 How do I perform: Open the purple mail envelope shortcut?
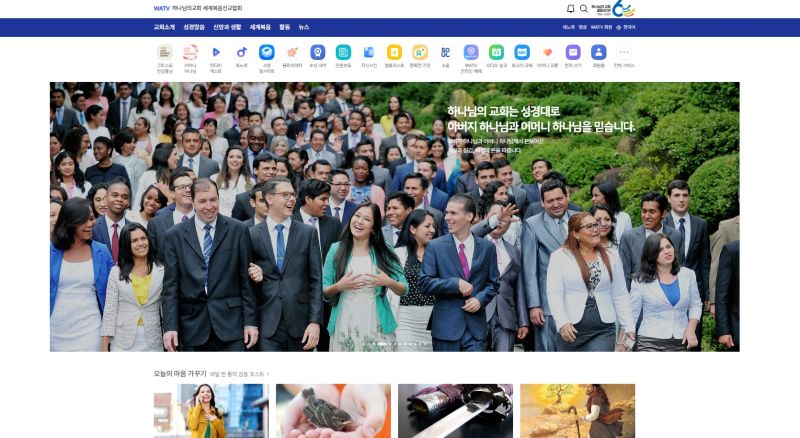pyautogui.click(x=573, y=52)
